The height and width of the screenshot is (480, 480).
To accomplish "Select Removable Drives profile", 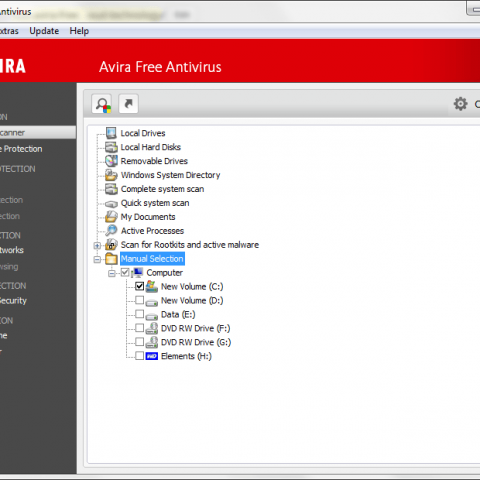I will (x=154, y=161).
